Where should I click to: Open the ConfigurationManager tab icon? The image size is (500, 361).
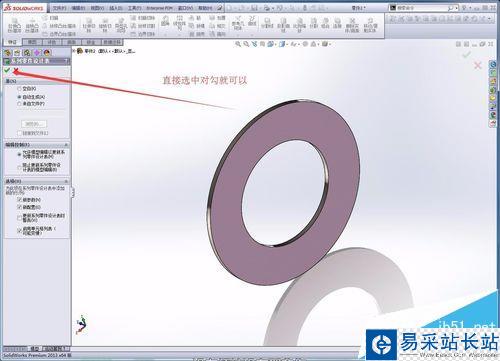(x=27, y=53)
